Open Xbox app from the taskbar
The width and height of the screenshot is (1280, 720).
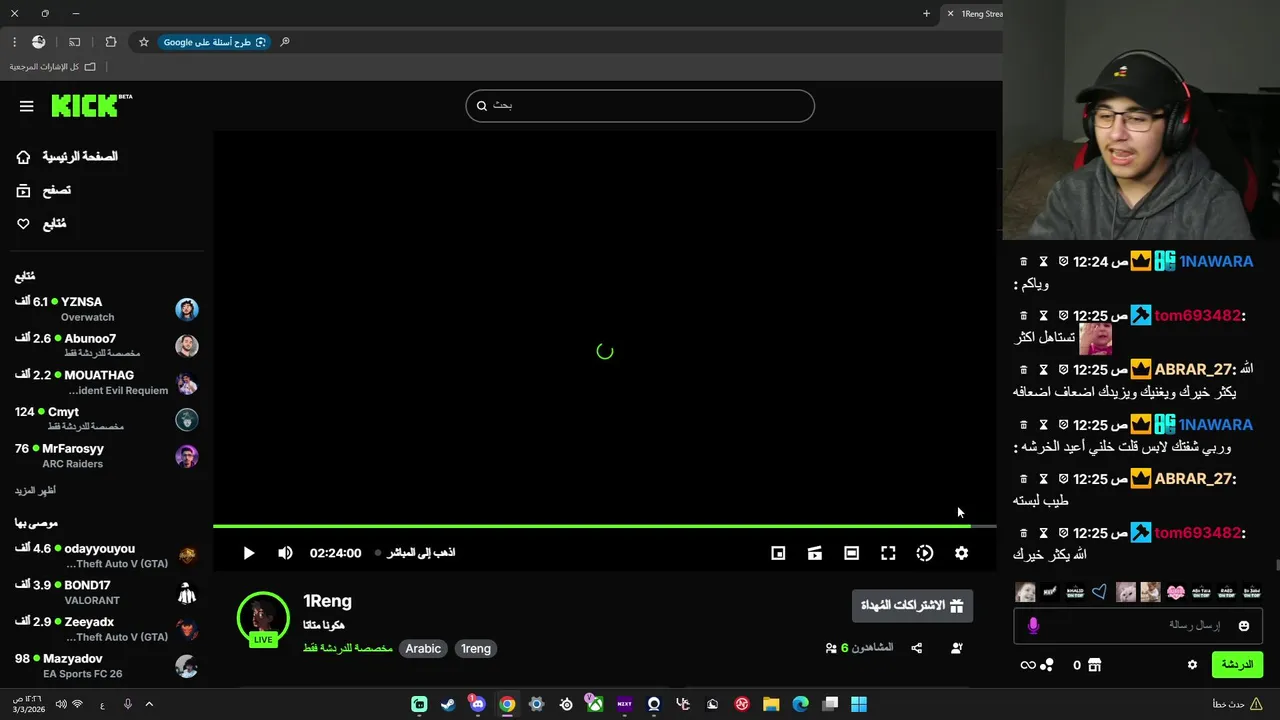[x=594, y=704]
